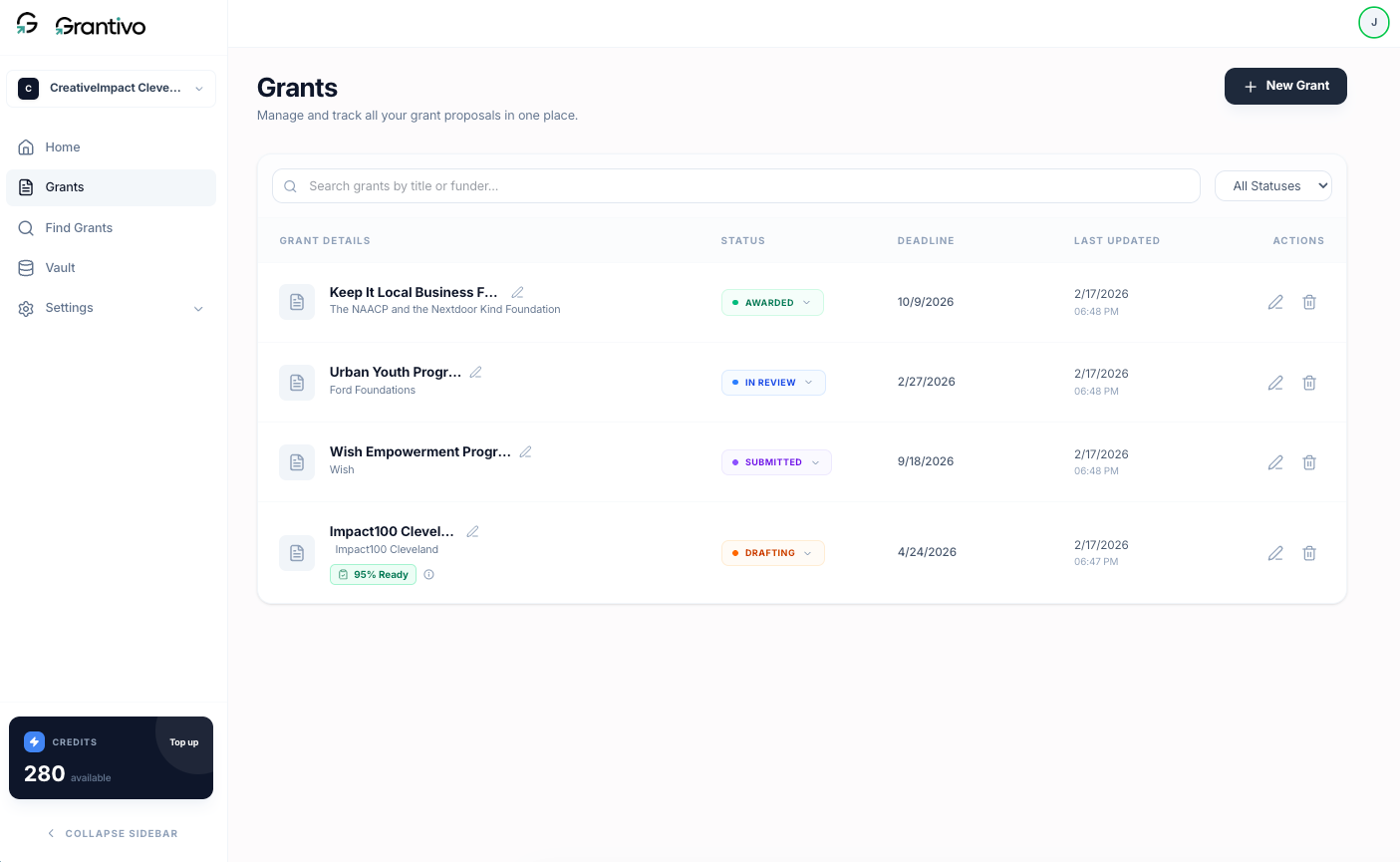Click the info icon next to 95% Ready

point(428,574)
